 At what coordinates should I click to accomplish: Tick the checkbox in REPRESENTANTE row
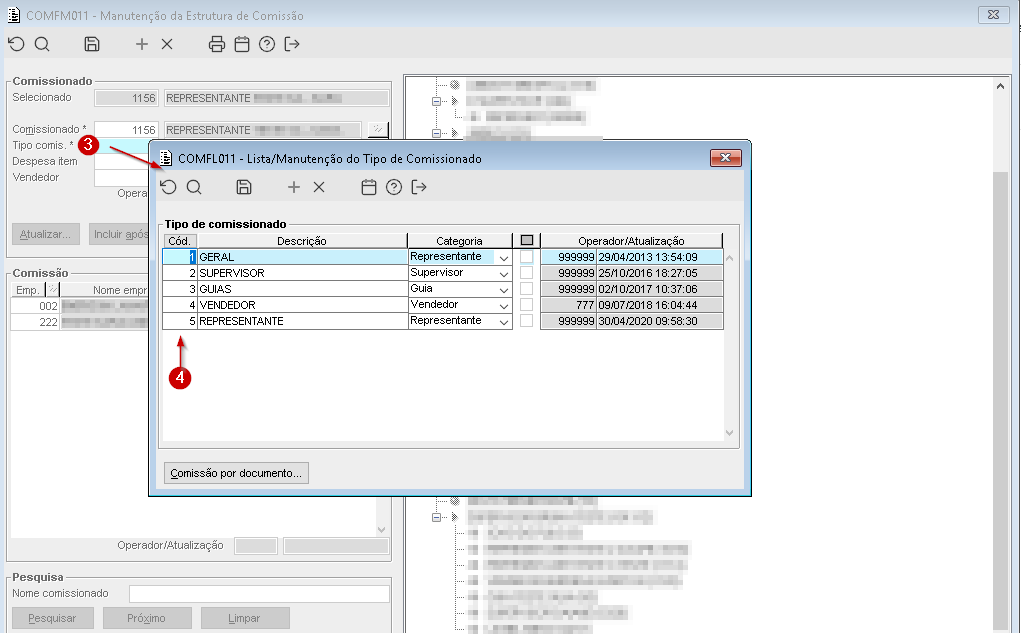pyautogui.click(x=527, y=320)
